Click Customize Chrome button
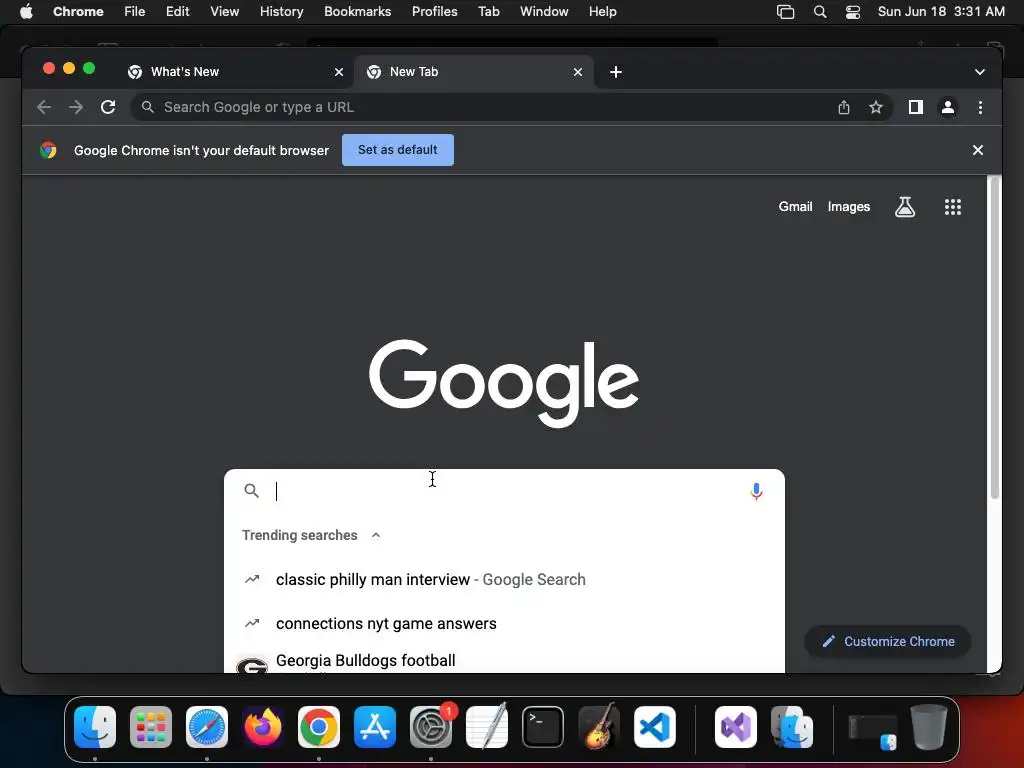1024x768 pixels. coord(888,641)
